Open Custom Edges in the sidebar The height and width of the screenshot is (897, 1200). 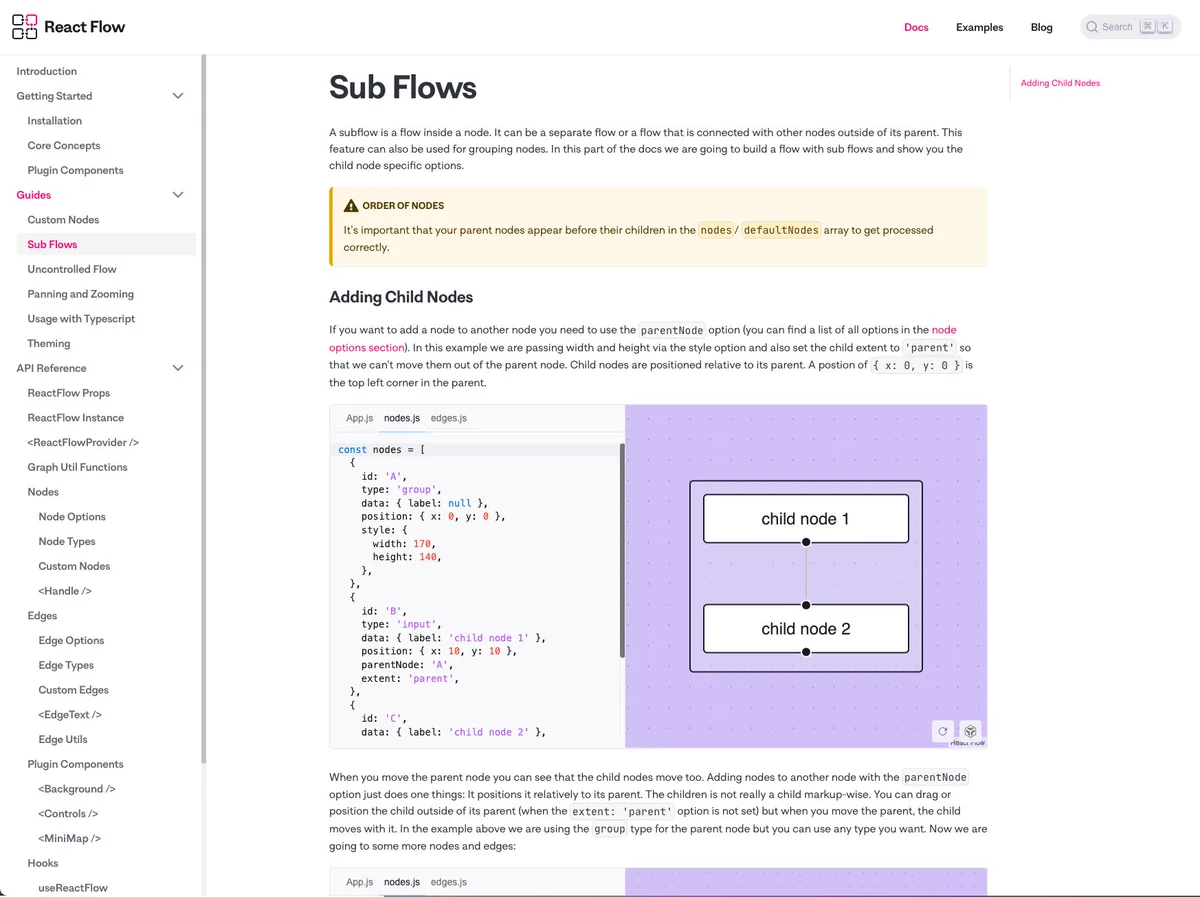pyautogui.click(x=73, y=690)
